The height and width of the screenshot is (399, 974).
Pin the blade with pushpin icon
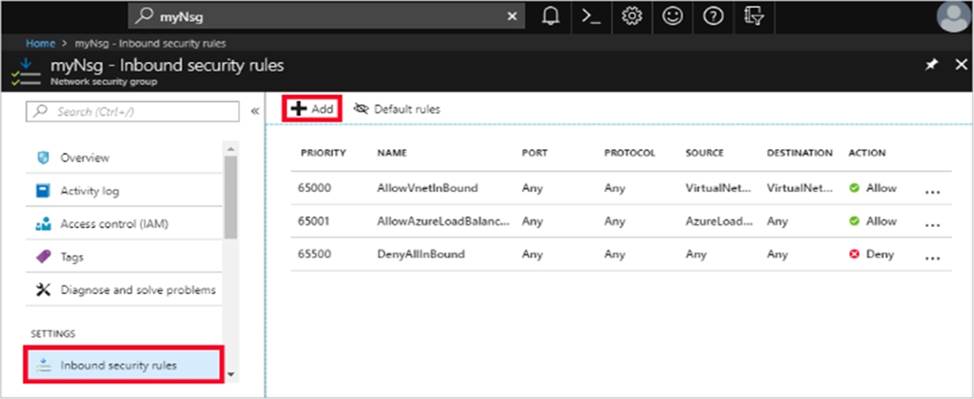pos(932,65)
